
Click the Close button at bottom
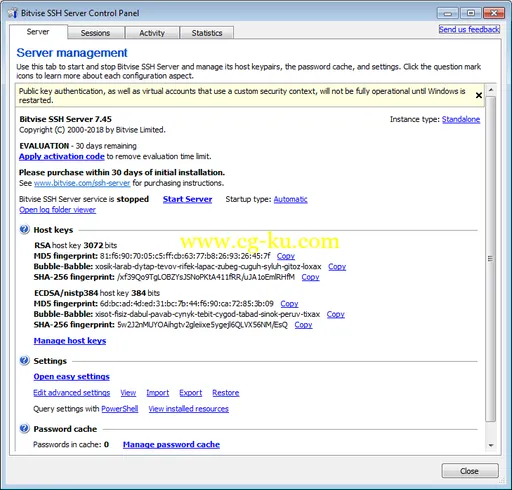[x=470, y=471]
